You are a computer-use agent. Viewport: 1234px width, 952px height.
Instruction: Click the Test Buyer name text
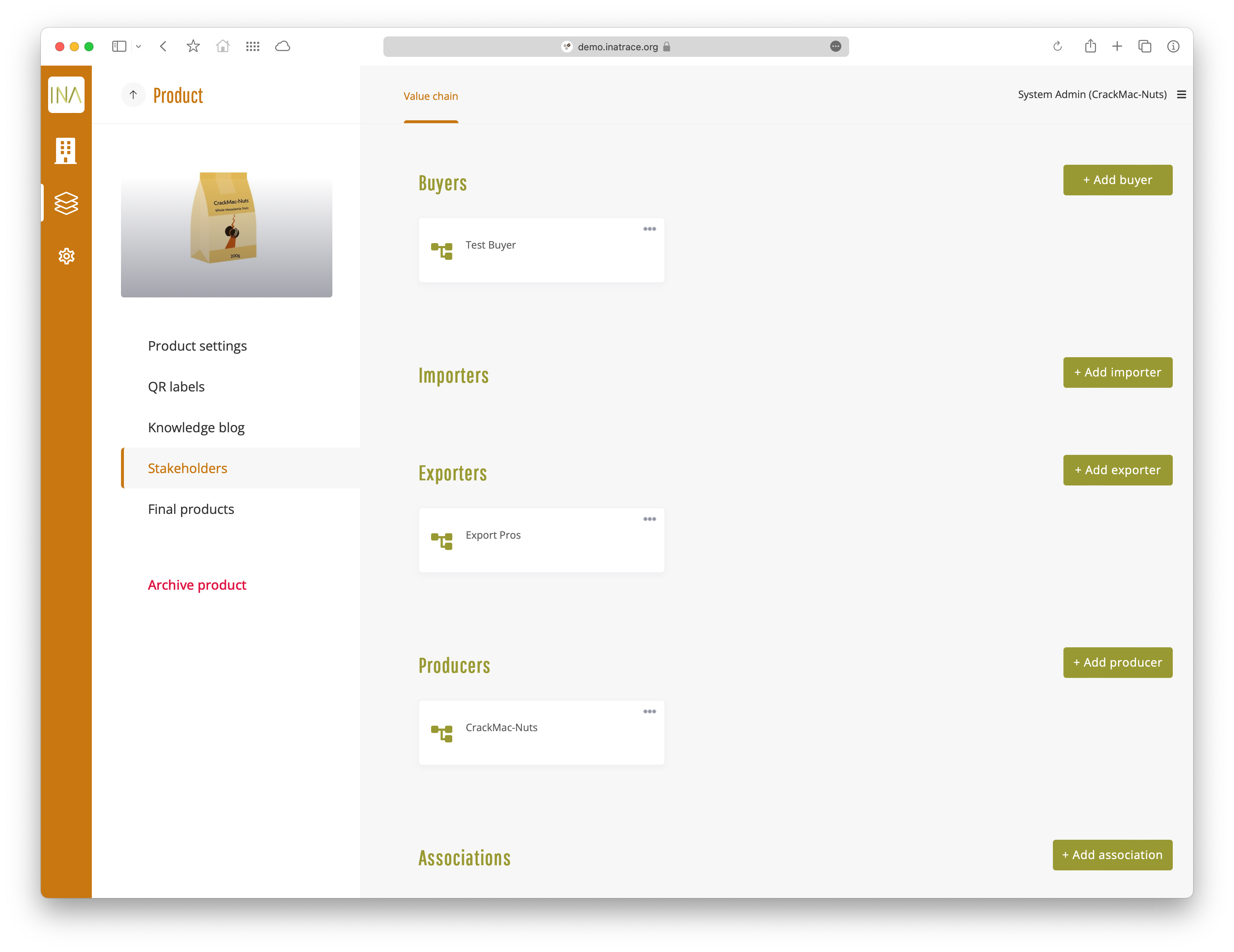tap(491, 245)
